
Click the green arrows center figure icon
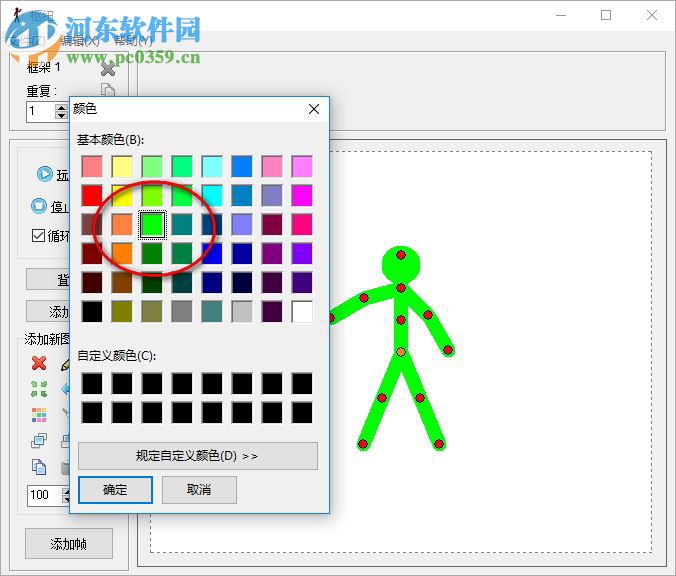(39, 389)
